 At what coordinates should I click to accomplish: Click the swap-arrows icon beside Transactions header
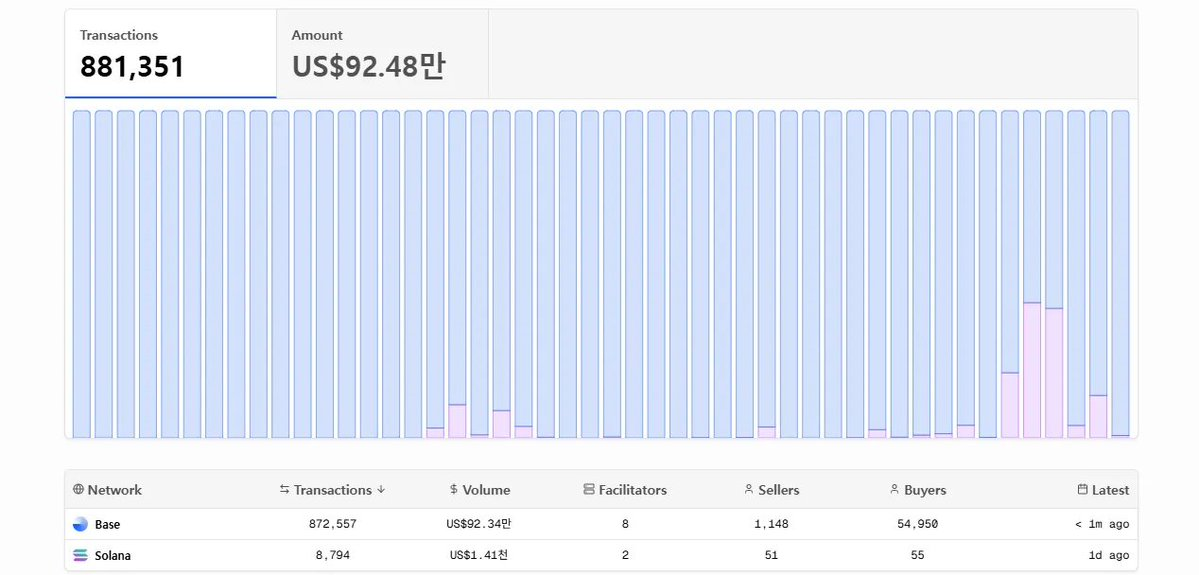tap(284, 490)
